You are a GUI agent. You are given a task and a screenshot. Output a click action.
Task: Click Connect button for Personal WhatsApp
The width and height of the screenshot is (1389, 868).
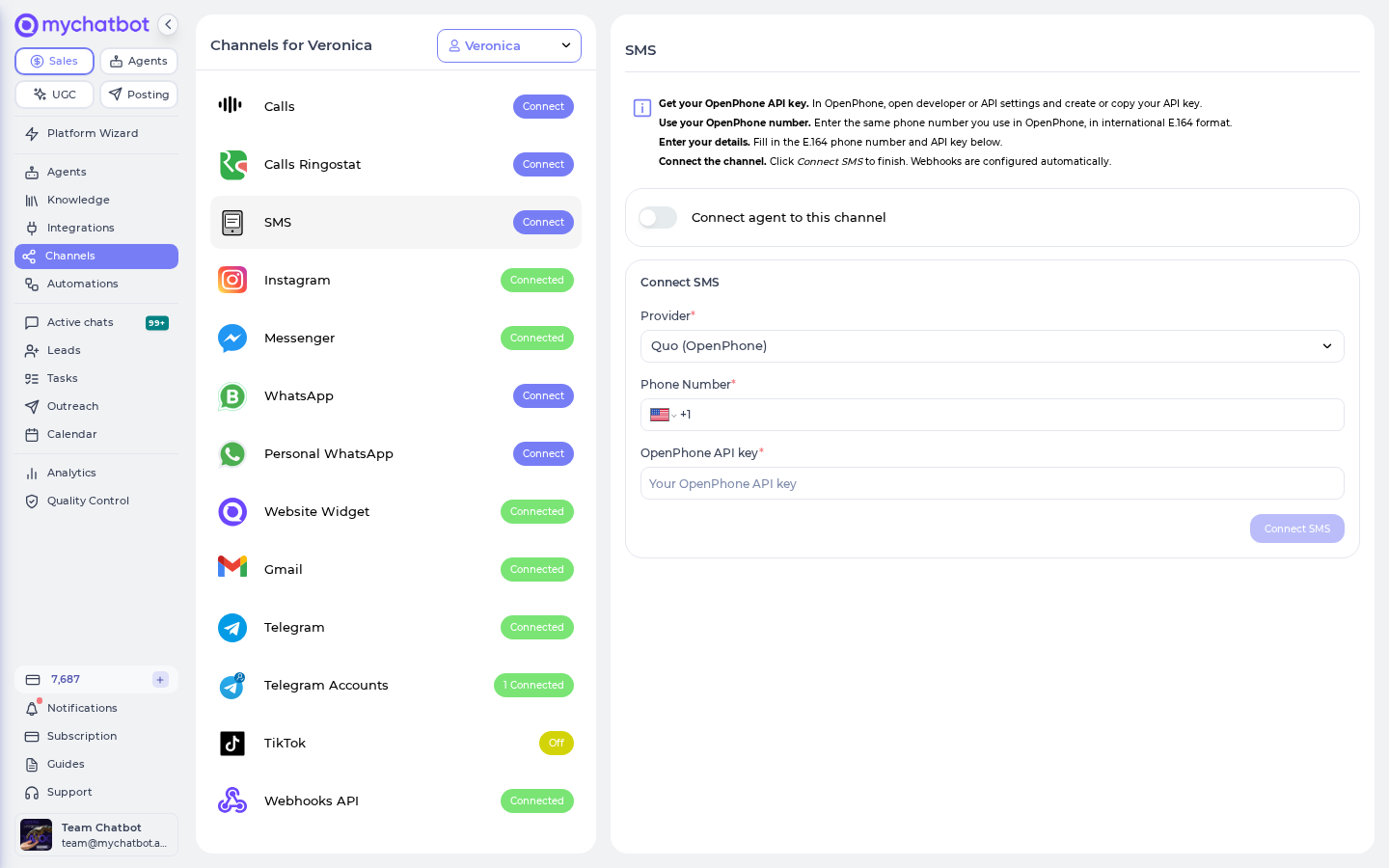point(543,454)
